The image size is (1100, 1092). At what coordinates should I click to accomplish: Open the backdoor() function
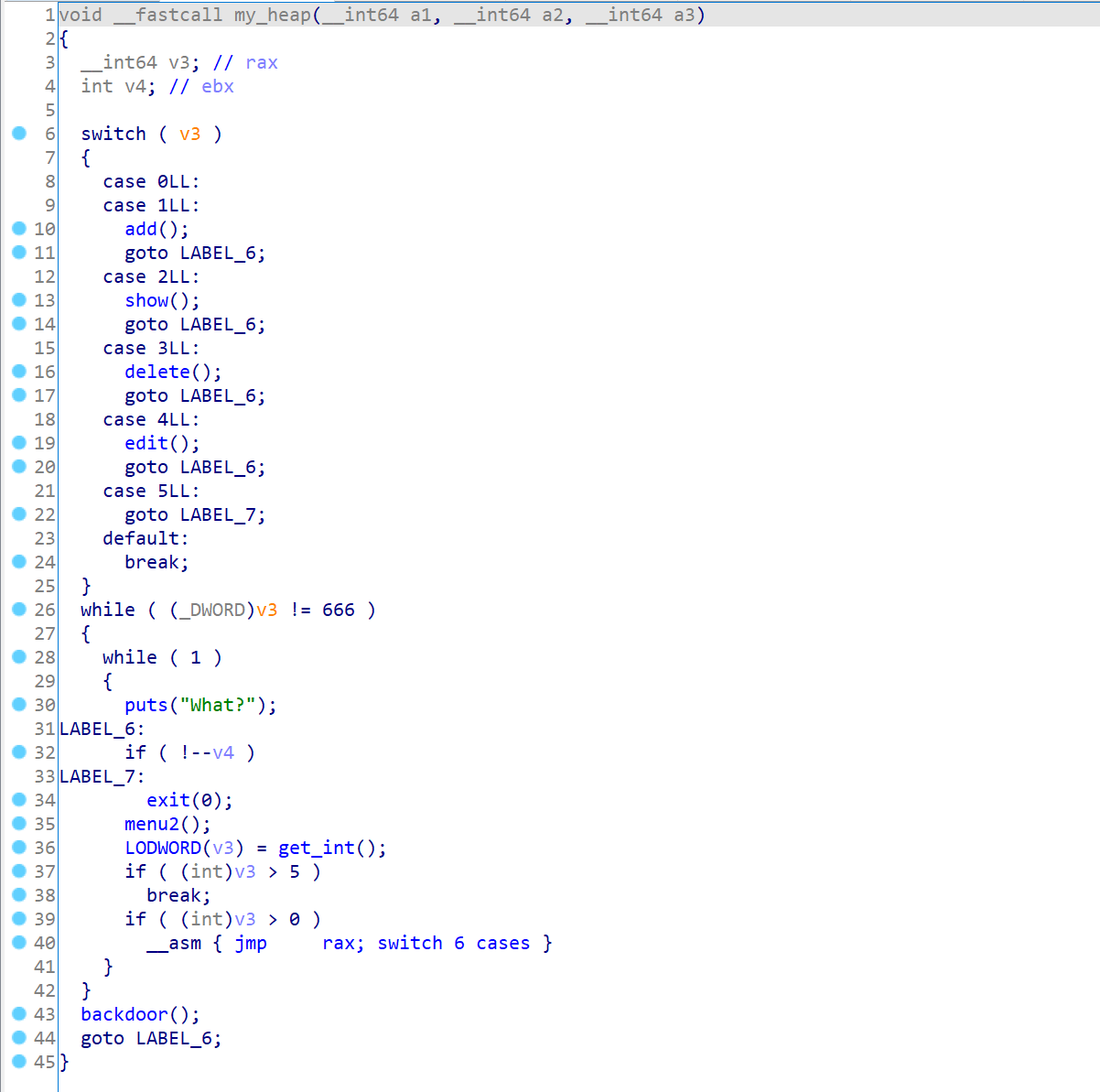coord(124,1015)
